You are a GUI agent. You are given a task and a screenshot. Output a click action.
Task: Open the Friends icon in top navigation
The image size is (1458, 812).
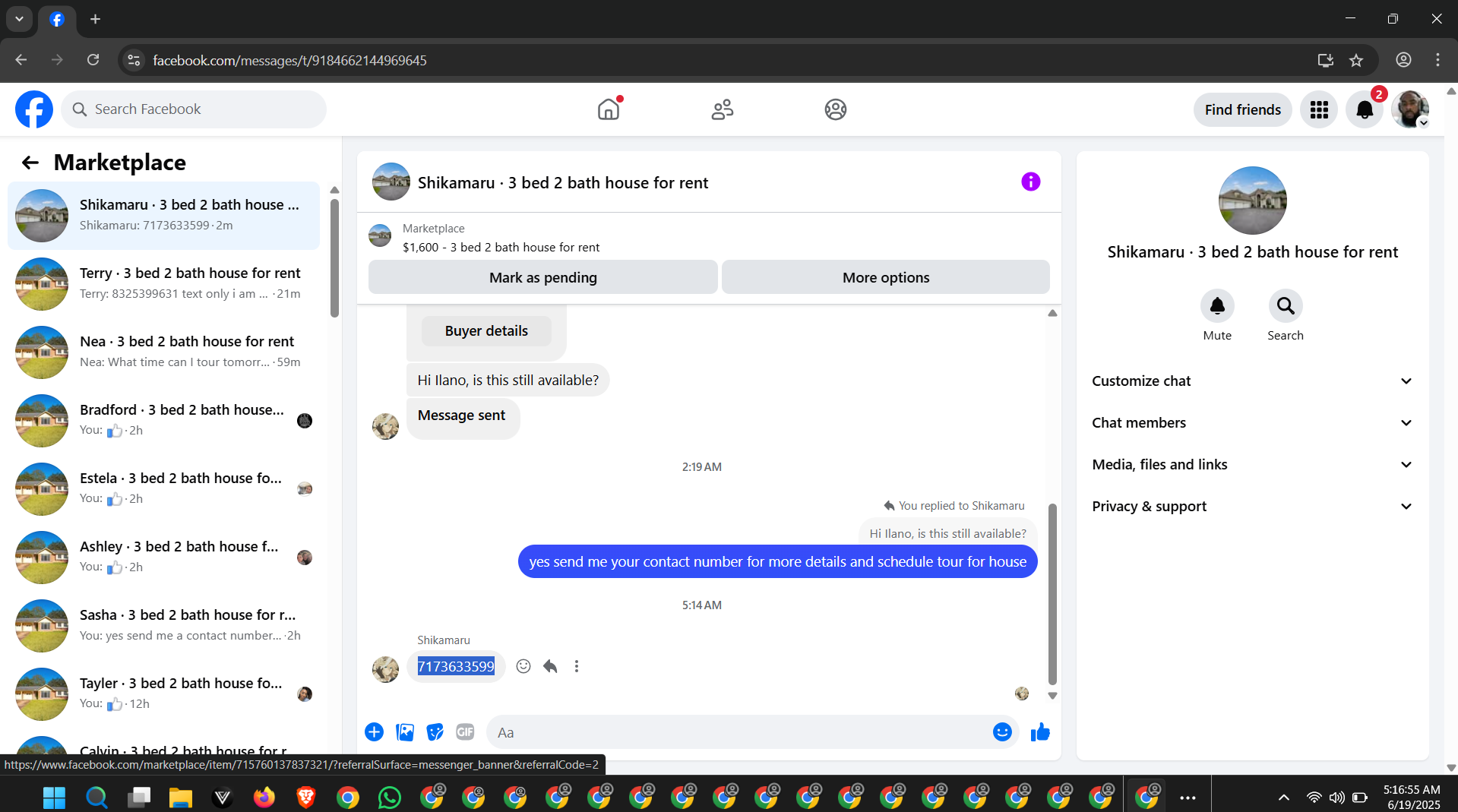722,109
